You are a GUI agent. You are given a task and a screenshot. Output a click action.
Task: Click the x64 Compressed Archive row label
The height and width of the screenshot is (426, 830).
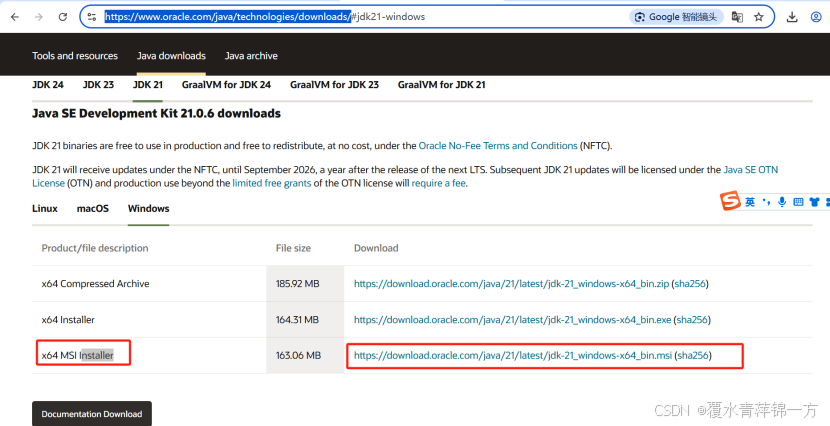click(95, 284)
